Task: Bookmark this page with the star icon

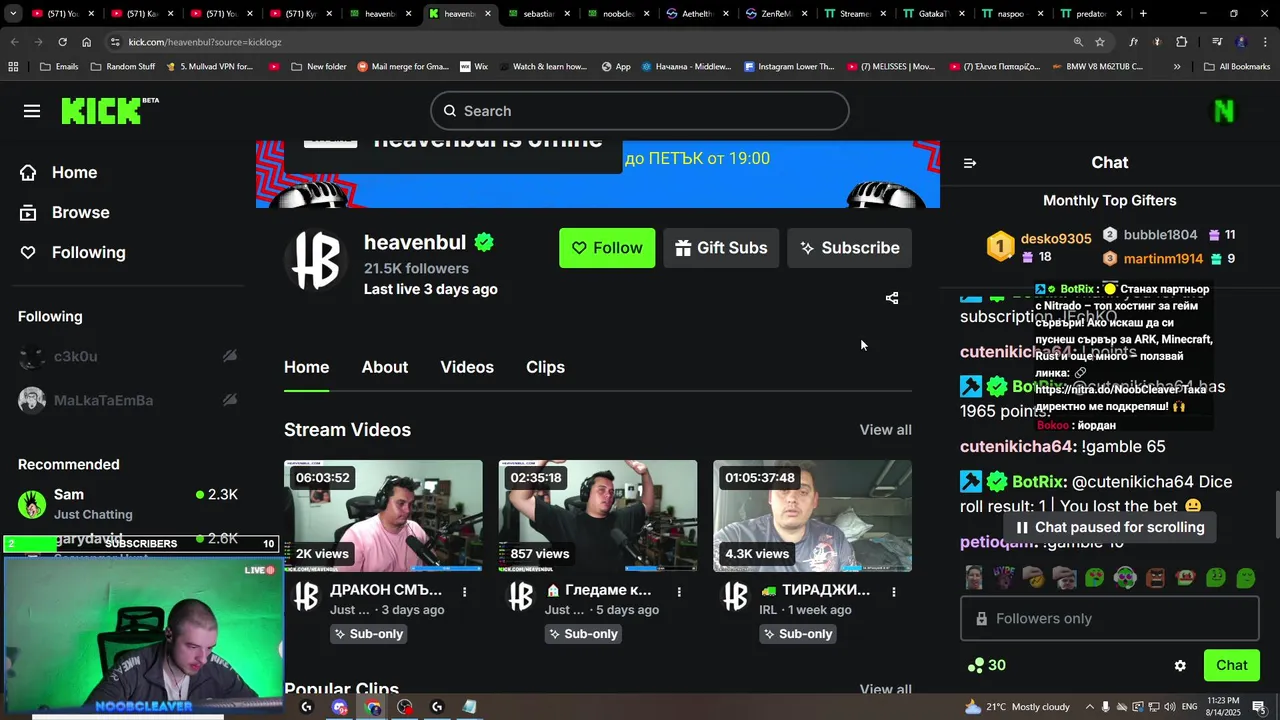Action: tap(1100, 42)
